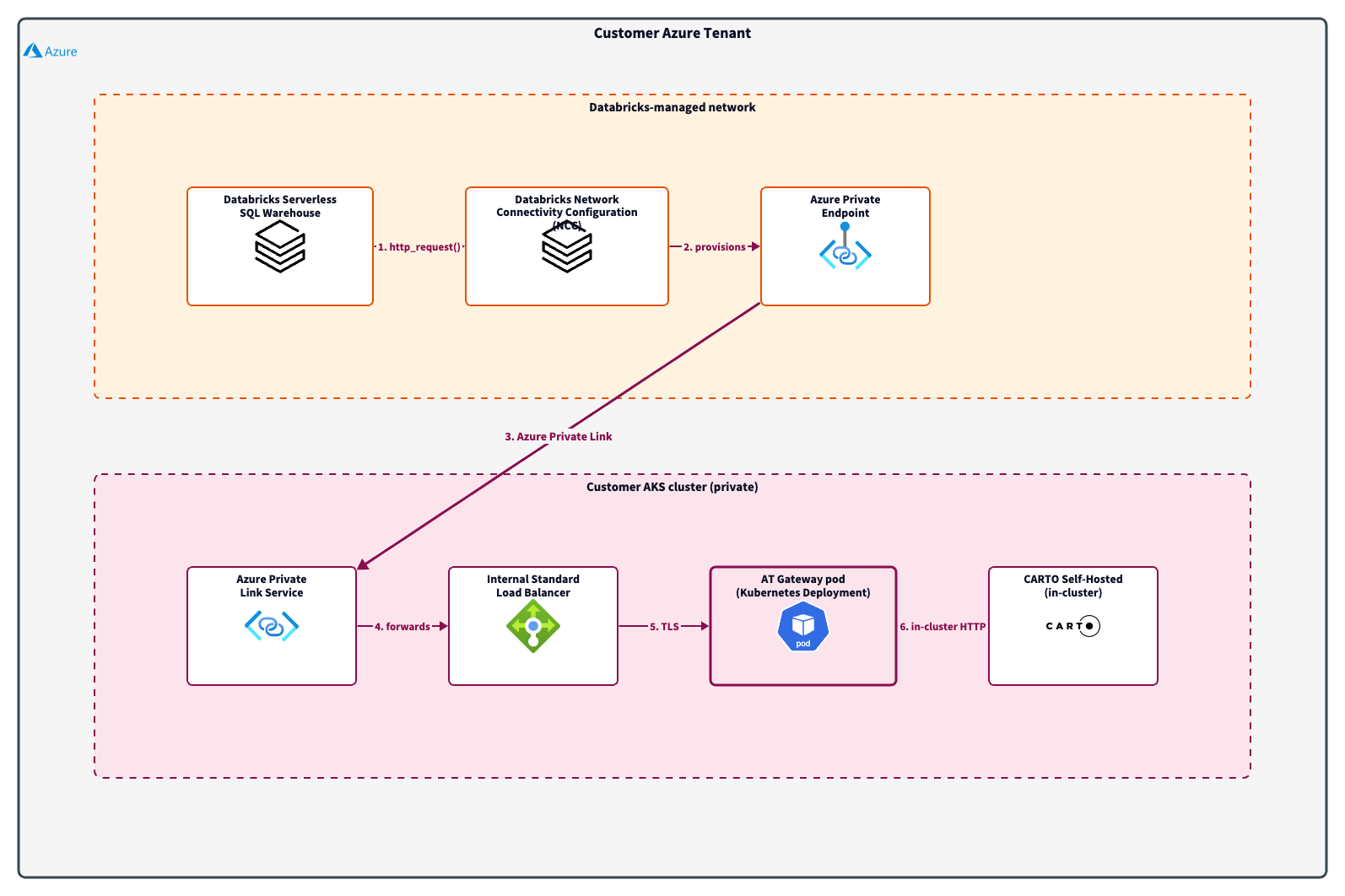
Task: Select the Databricks Serverless SQL Warehouse stack icon
Action: point(280,246)
